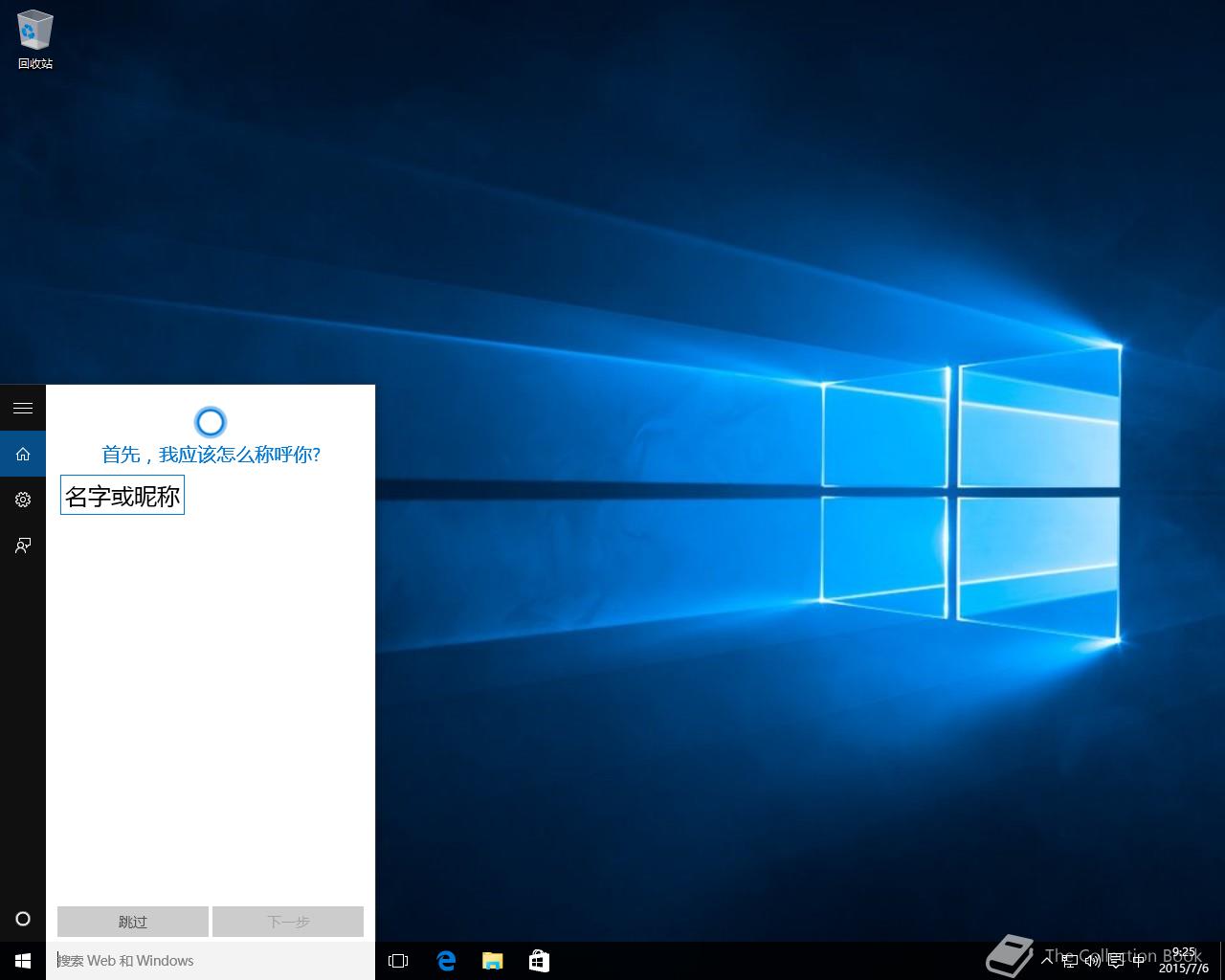Viewport: 1225px width, 980px height.
Task: Open File Explorer from taskbar
Action: point(492,961)
